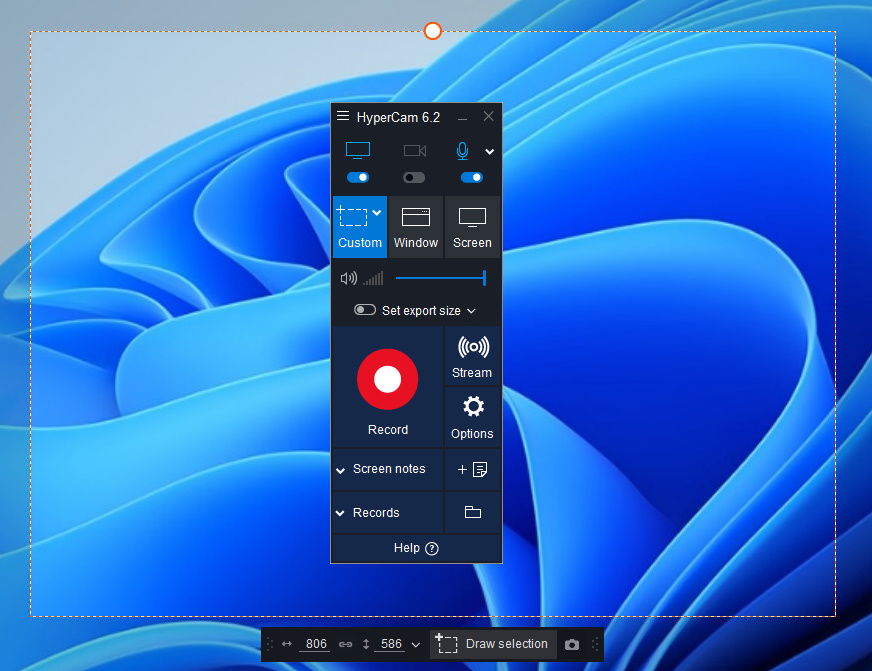
Task: Select the Window capture mode
Action: [x=415, y=227]
